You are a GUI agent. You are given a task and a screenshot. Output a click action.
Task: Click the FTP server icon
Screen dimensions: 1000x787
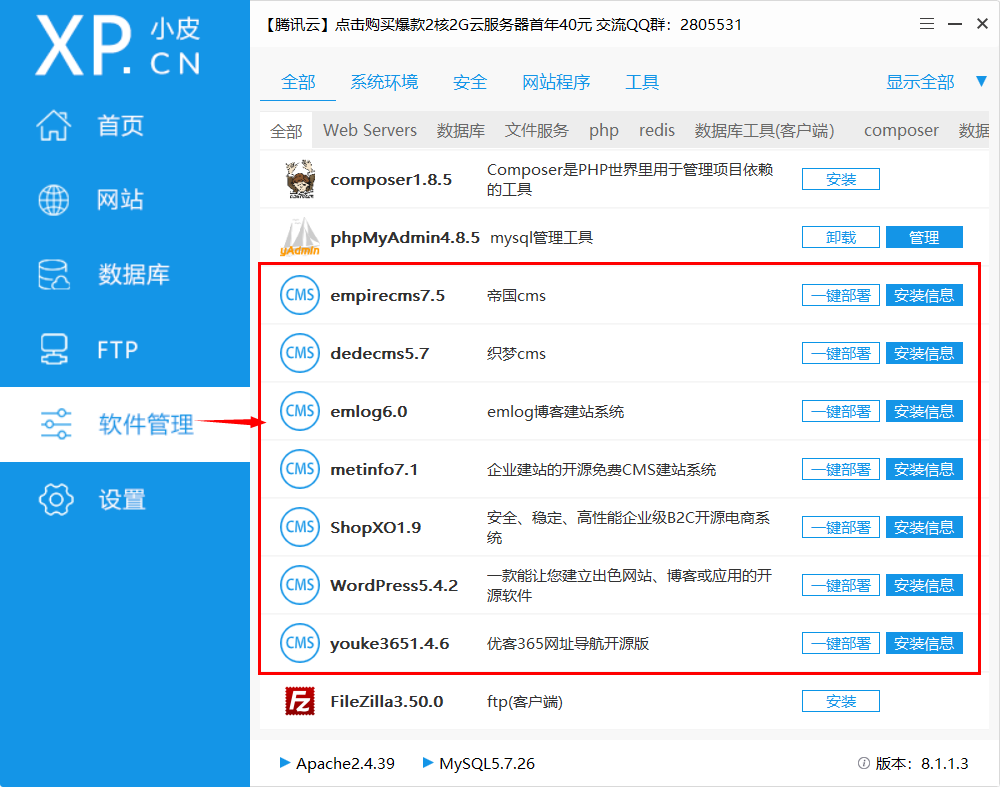pos(54,349)
